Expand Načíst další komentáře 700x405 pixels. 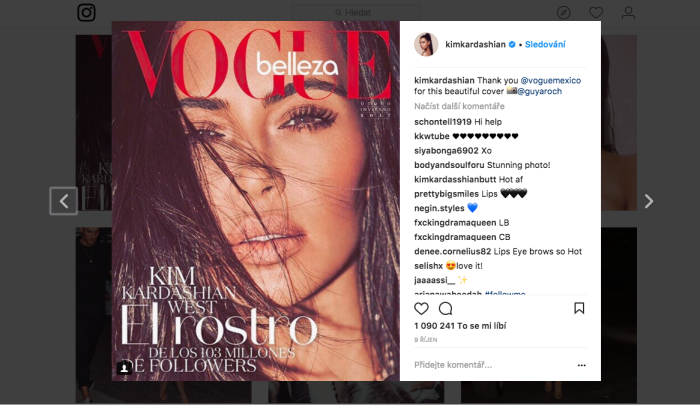coord(459,106)
